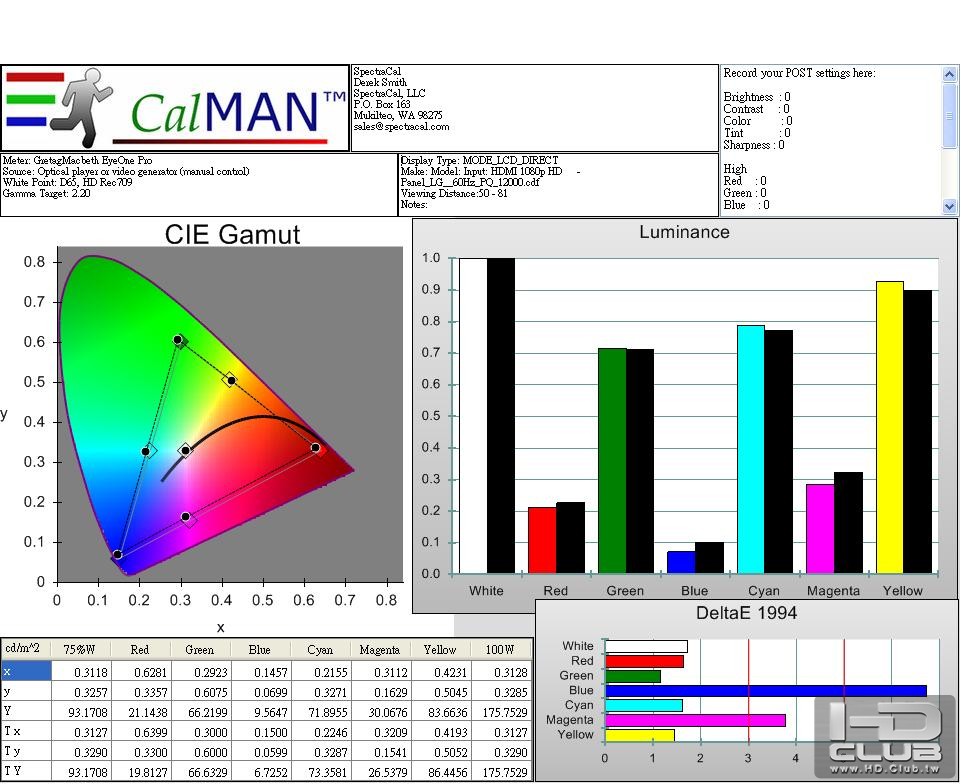Screen dimensions: 961x784
Task: Click the up arrow of the POST settings scrollbar
Action: [949, 75]
